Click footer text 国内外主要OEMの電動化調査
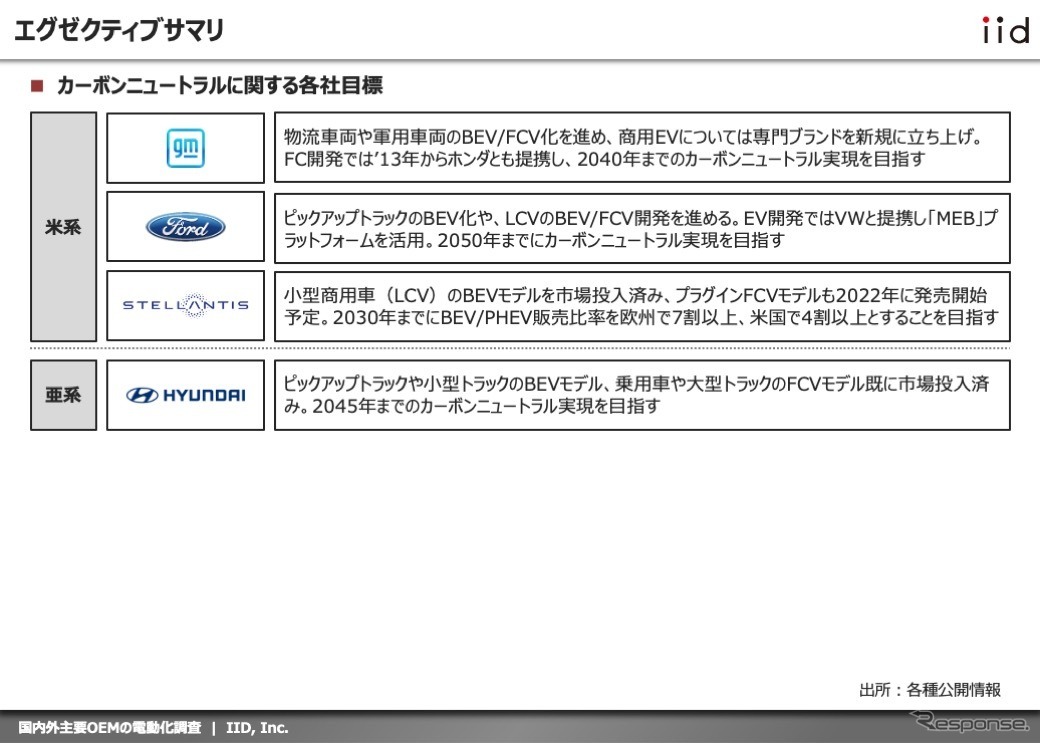The width and height of the screenshot is (1040, 743). (x=109, y=728)
